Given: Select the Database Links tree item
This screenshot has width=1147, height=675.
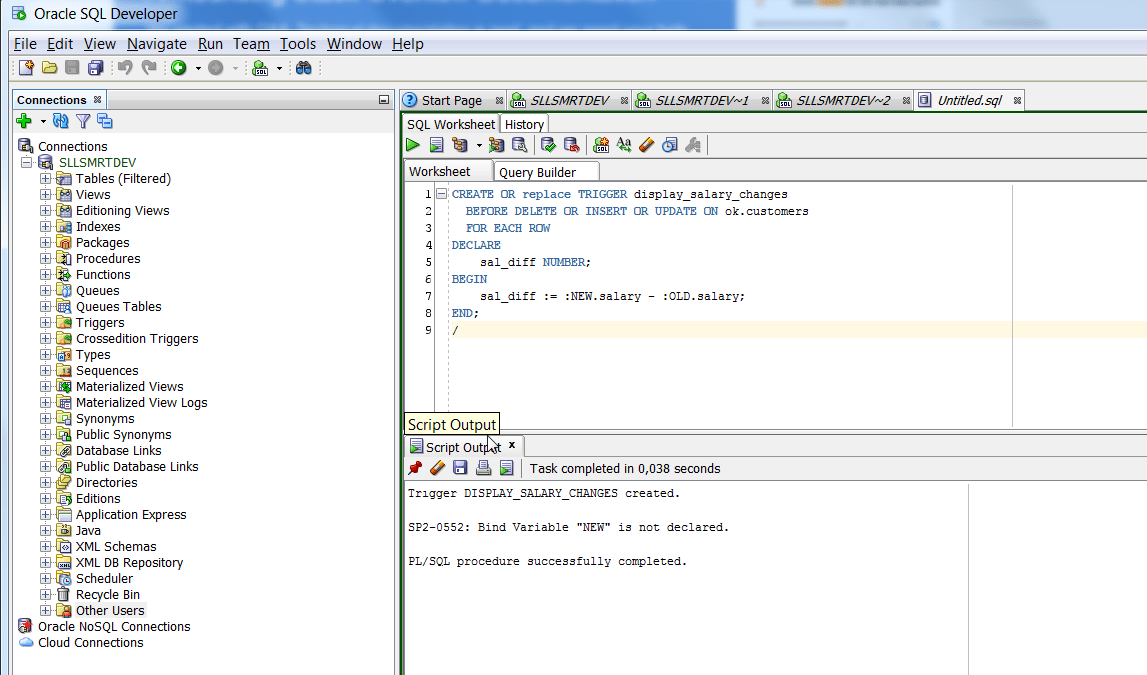Looking at the screenshot, I should [119, 450].
